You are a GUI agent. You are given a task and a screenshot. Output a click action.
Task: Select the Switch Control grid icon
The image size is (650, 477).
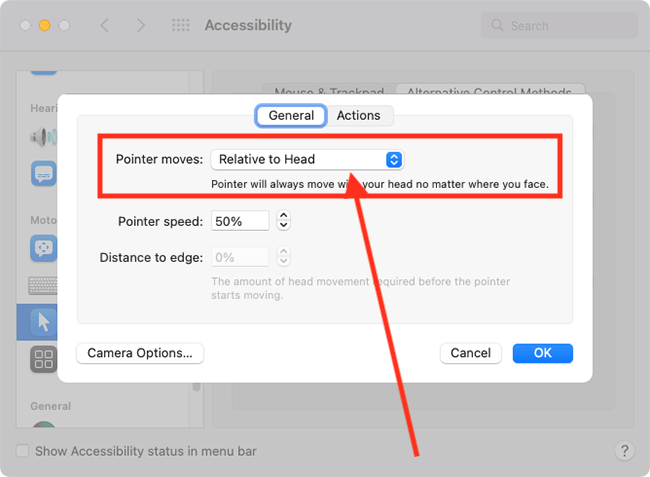[x=43, y=359]
